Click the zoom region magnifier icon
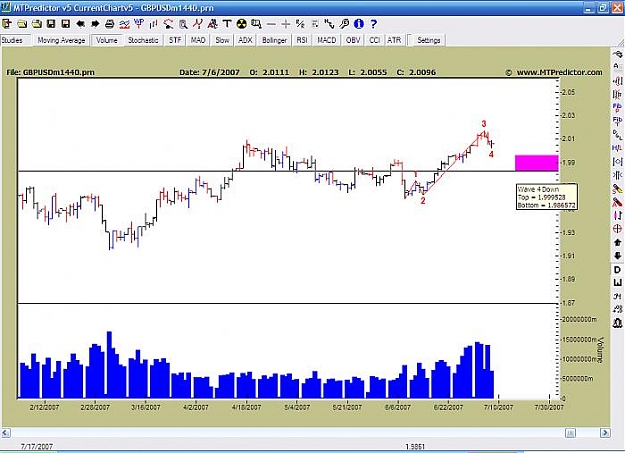The width and height of the screenshot is (625, 453). [x=256, y=24]
